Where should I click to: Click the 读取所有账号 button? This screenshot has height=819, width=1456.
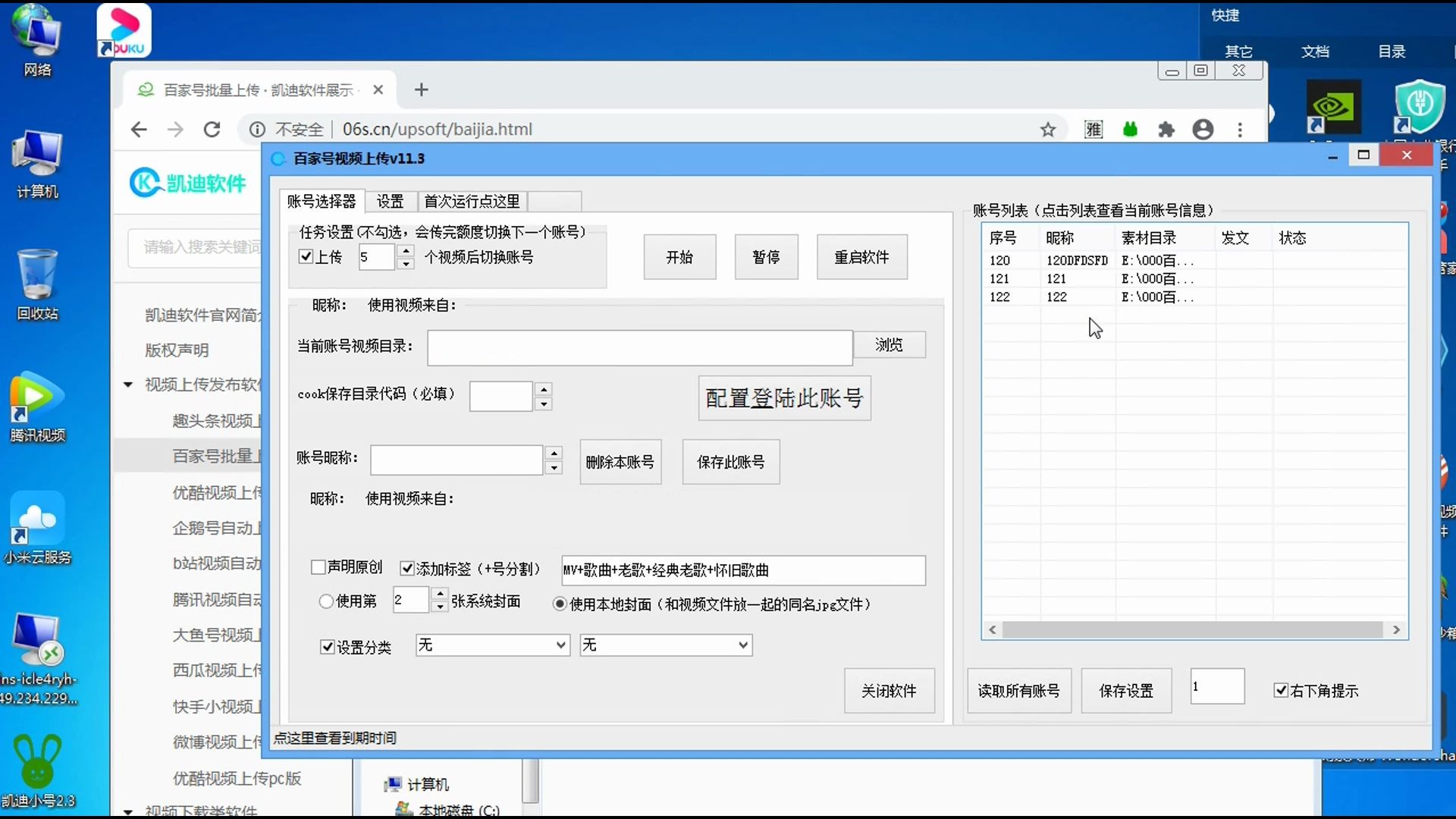(x=1018, y=691)
